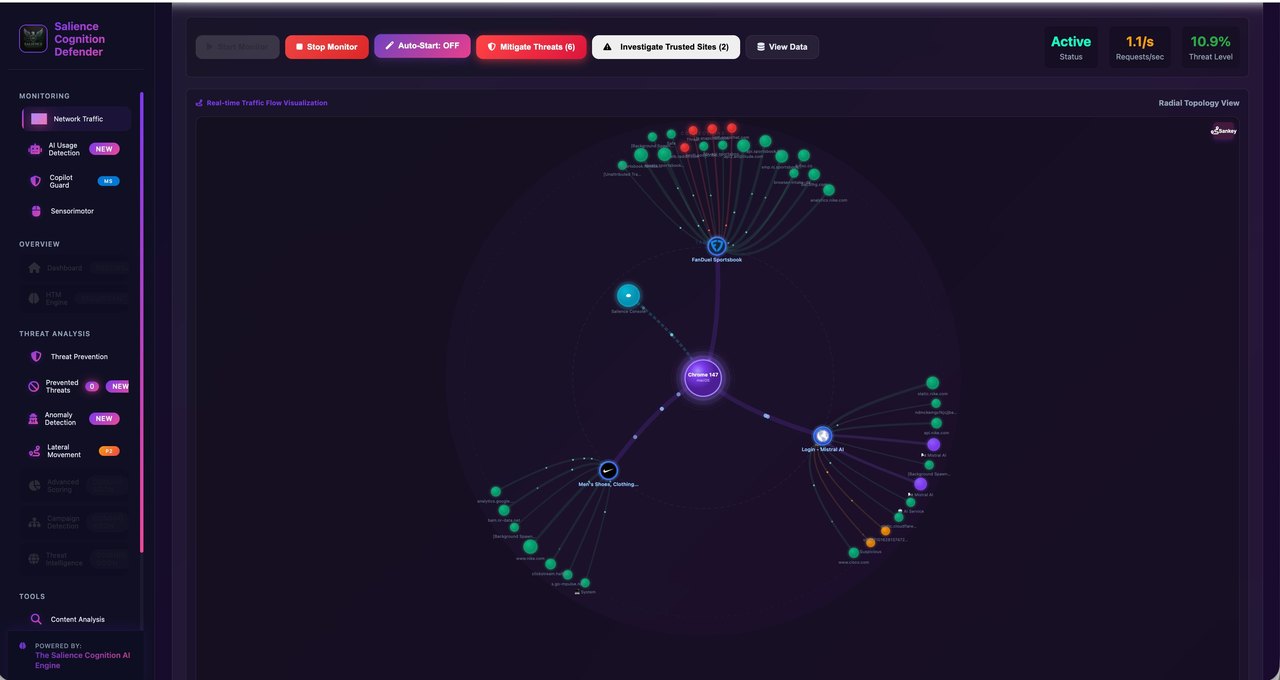
Task: Select the Salience Console teal node
Action: coord(628,295)
